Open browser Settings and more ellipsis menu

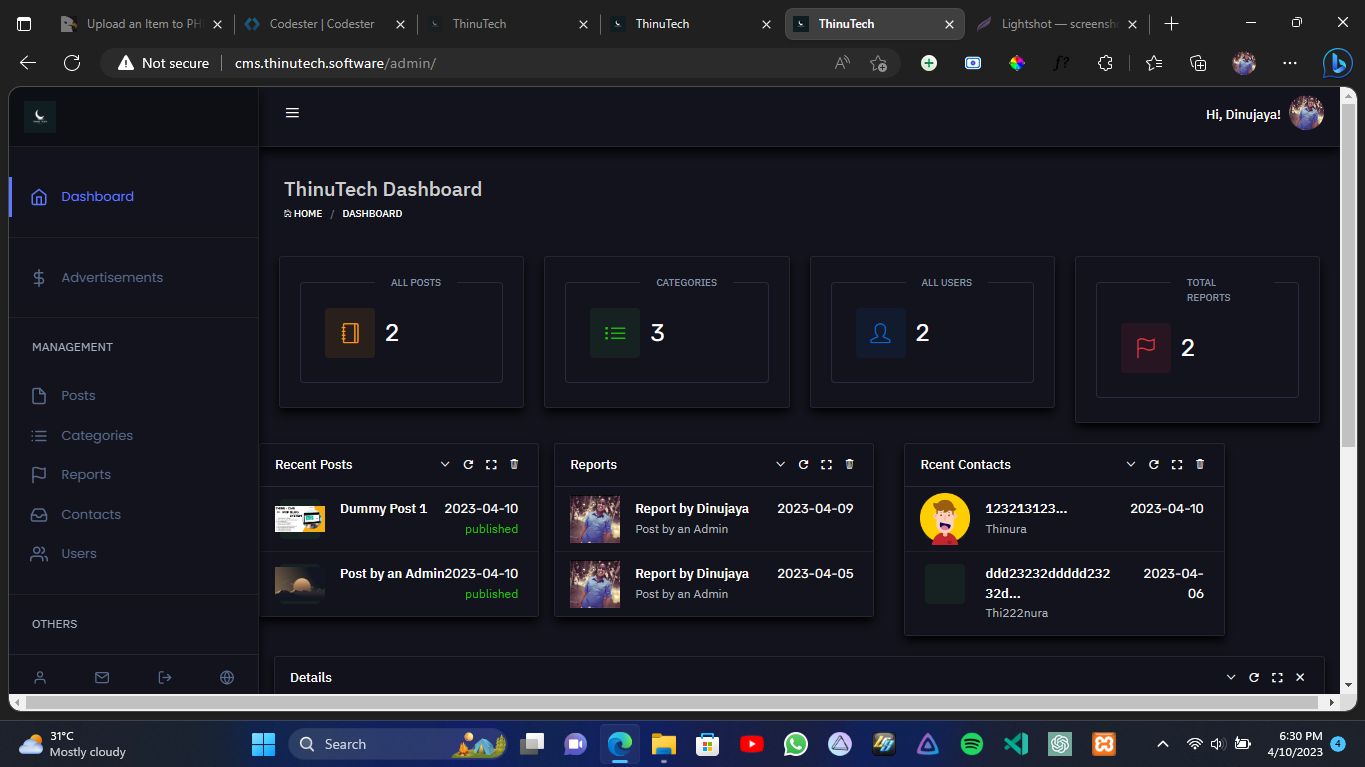[1290, 63]
